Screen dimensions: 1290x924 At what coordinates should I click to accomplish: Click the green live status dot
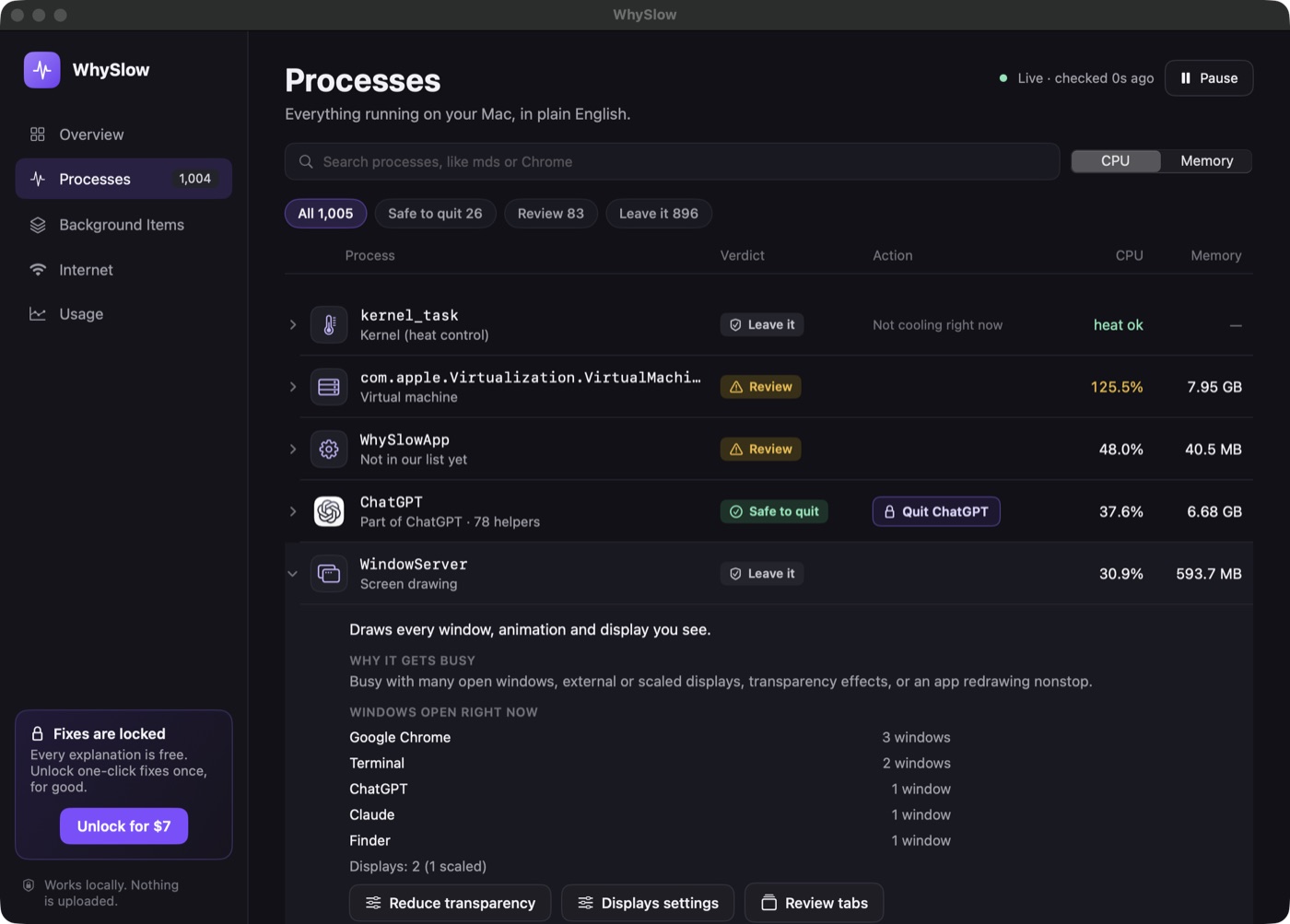click(x=1003, y=78)
